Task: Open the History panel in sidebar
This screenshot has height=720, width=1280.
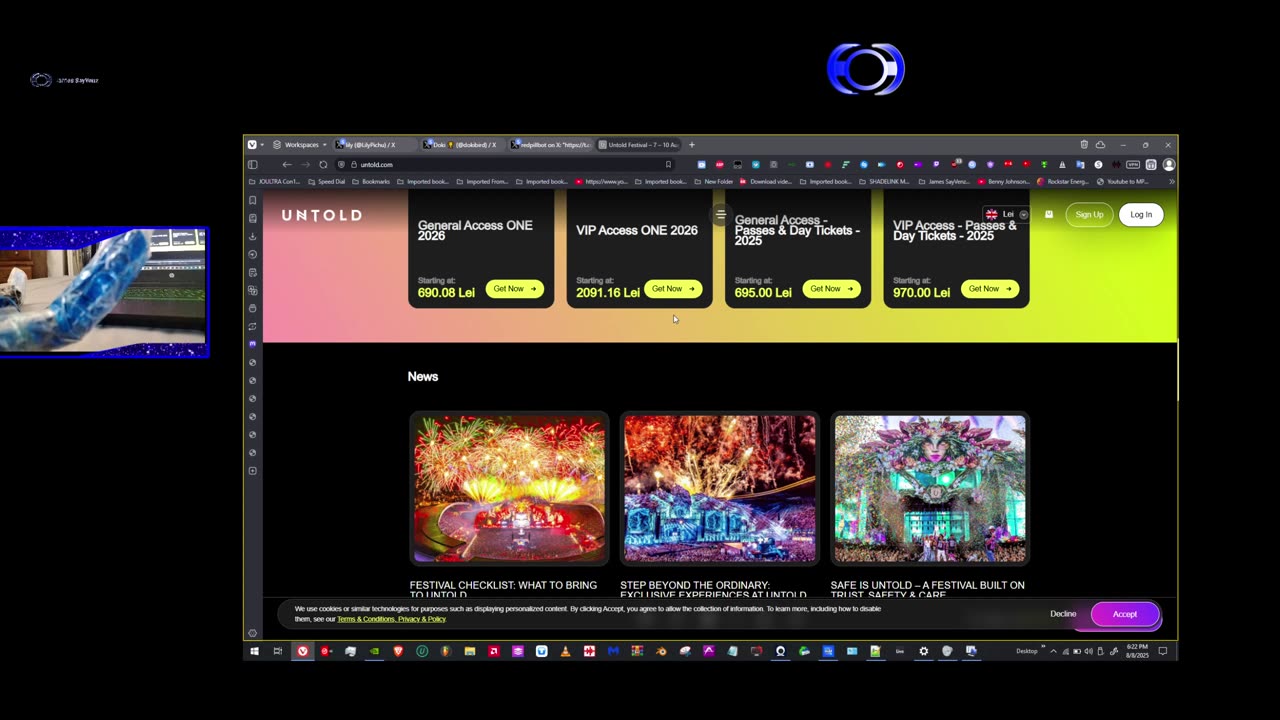Action: click(253, 254)
